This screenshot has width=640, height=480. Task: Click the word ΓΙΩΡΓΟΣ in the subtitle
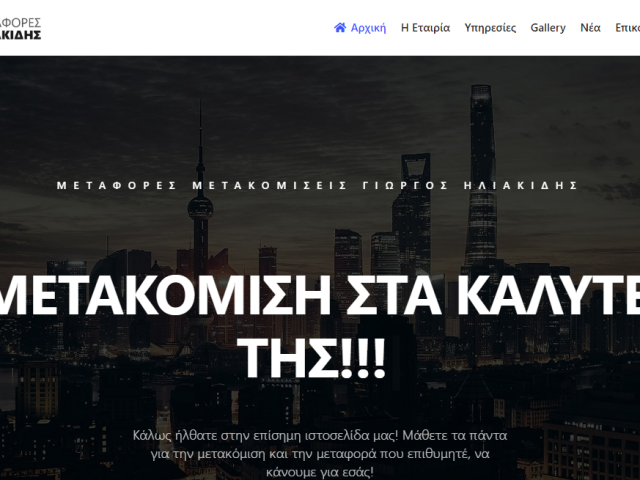405,185
